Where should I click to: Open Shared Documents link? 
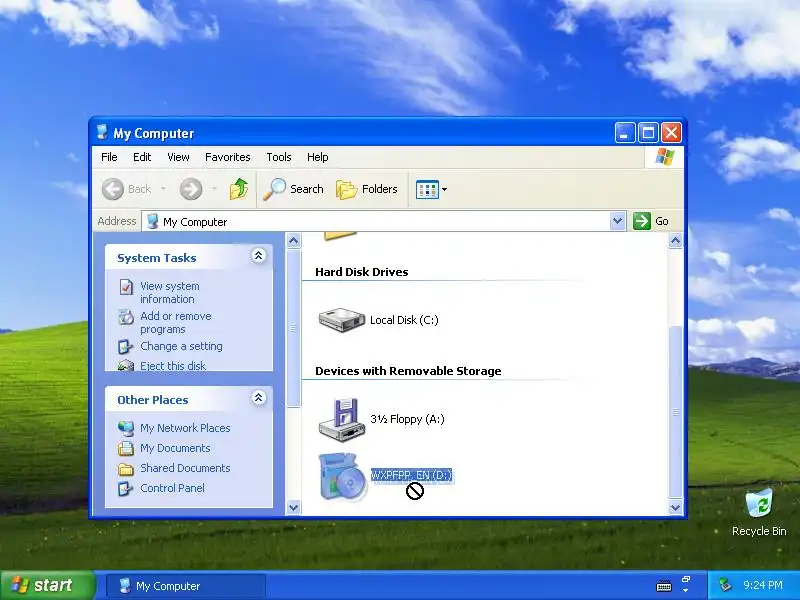185,468
